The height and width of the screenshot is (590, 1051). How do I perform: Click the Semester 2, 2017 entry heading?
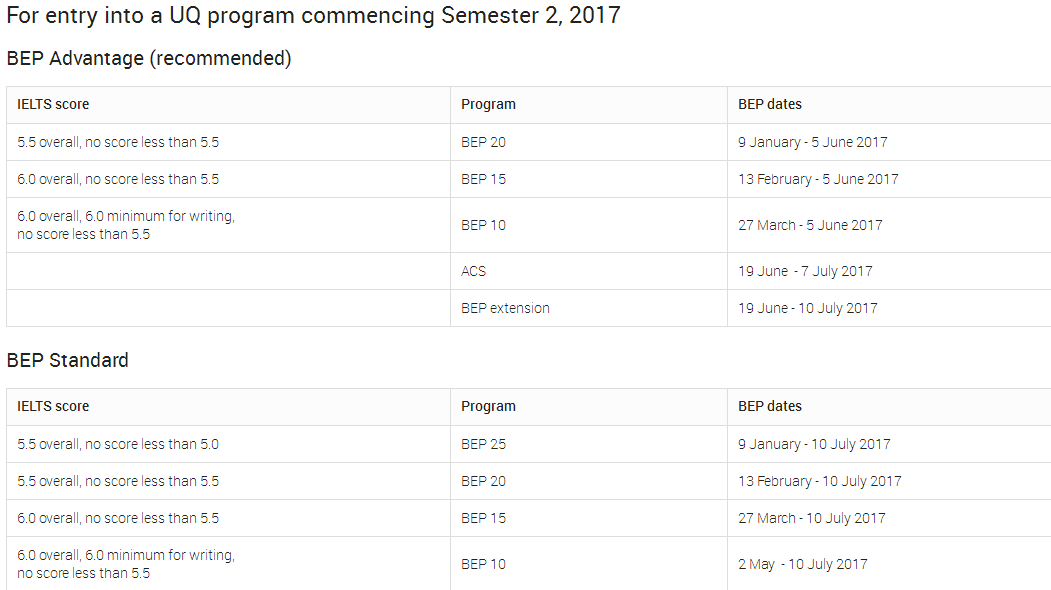click(314, 15)
